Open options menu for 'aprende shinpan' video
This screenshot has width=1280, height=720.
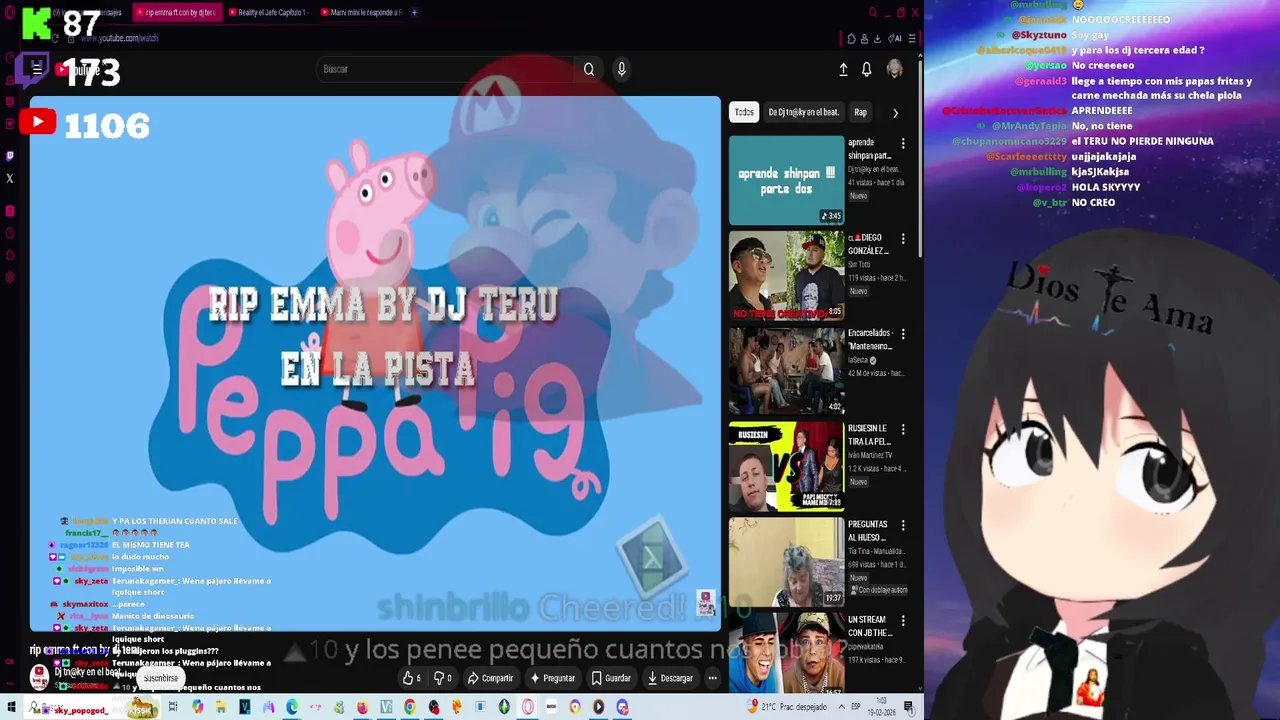coord(903,144)
